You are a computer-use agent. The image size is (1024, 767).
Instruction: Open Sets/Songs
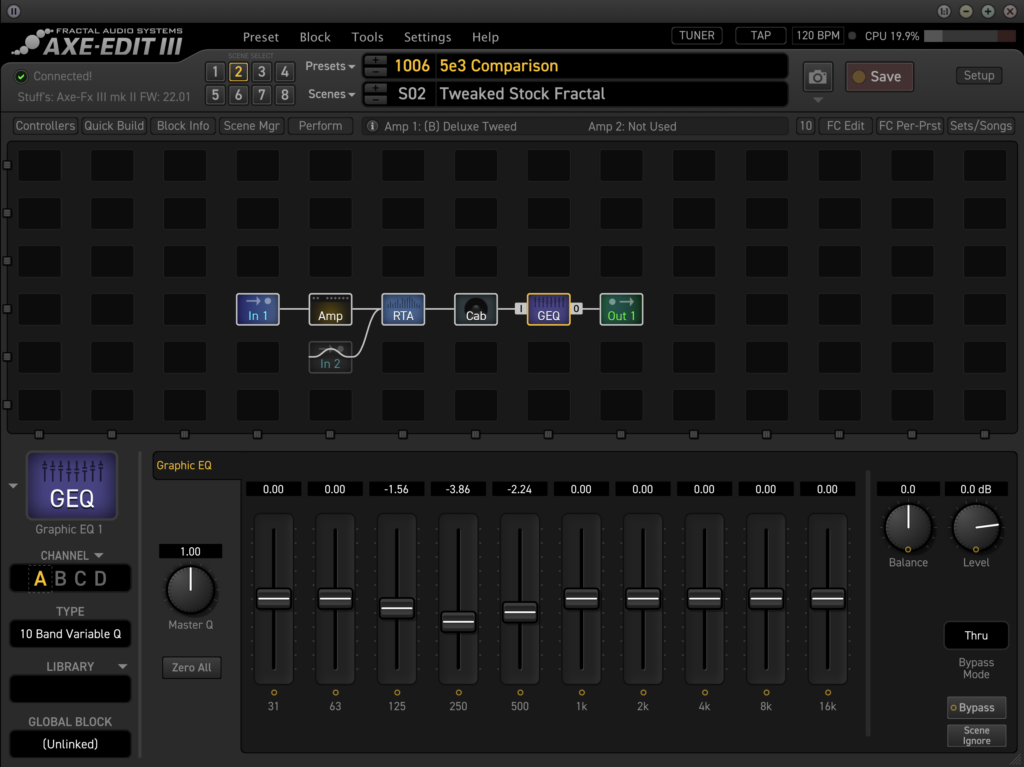pos(981,126)
